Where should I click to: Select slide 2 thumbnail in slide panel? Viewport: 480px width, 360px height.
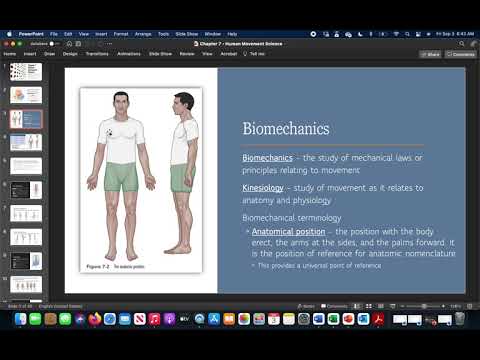(26, 95)
